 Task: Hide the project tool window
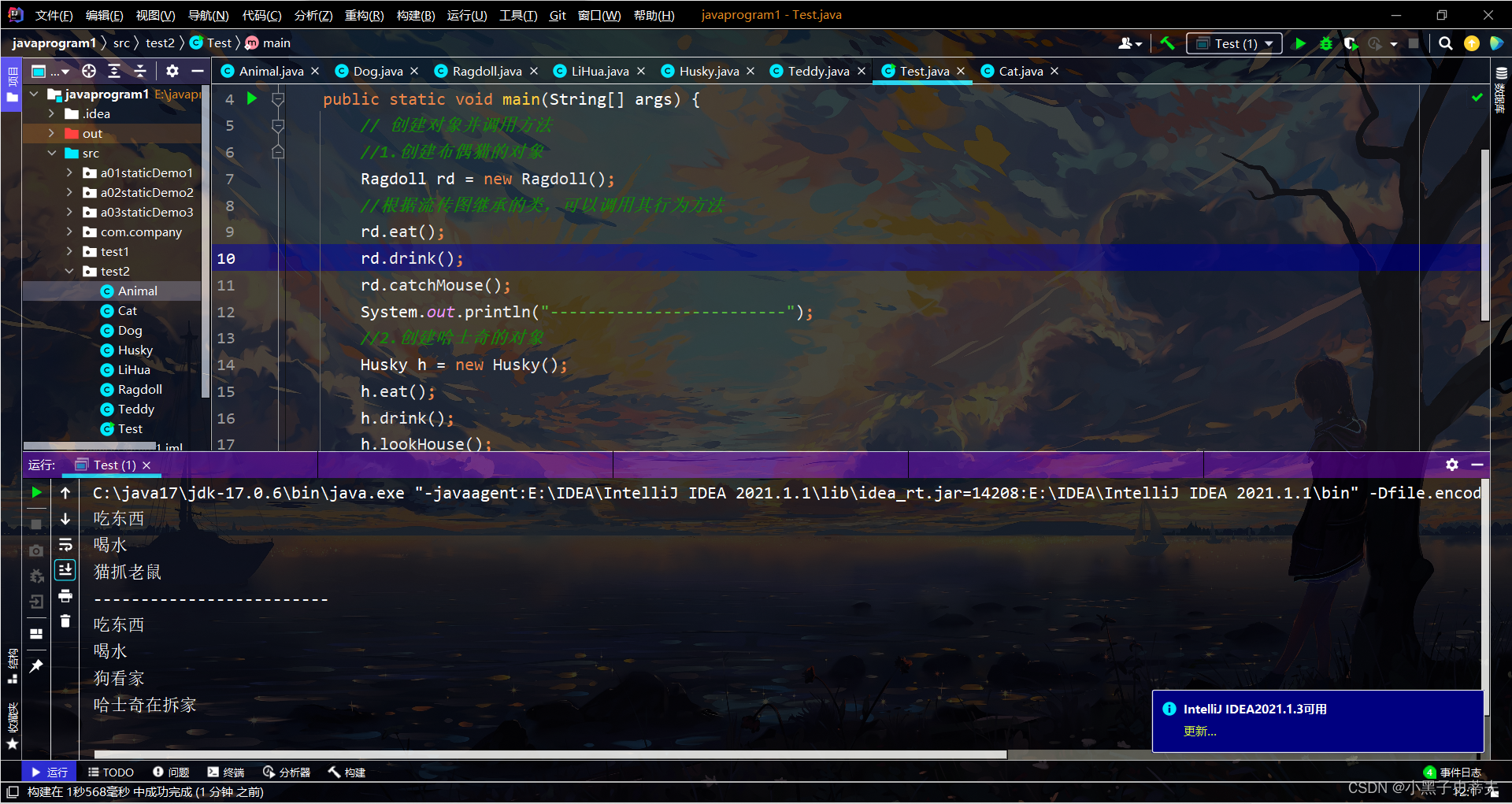[x=198, y=71]
